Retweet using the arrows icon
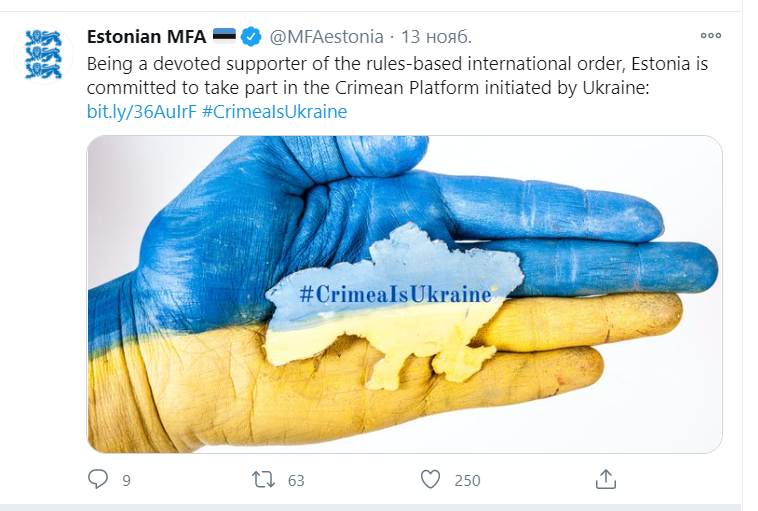Viewport: 758px width, 511px height. (264, 480)
